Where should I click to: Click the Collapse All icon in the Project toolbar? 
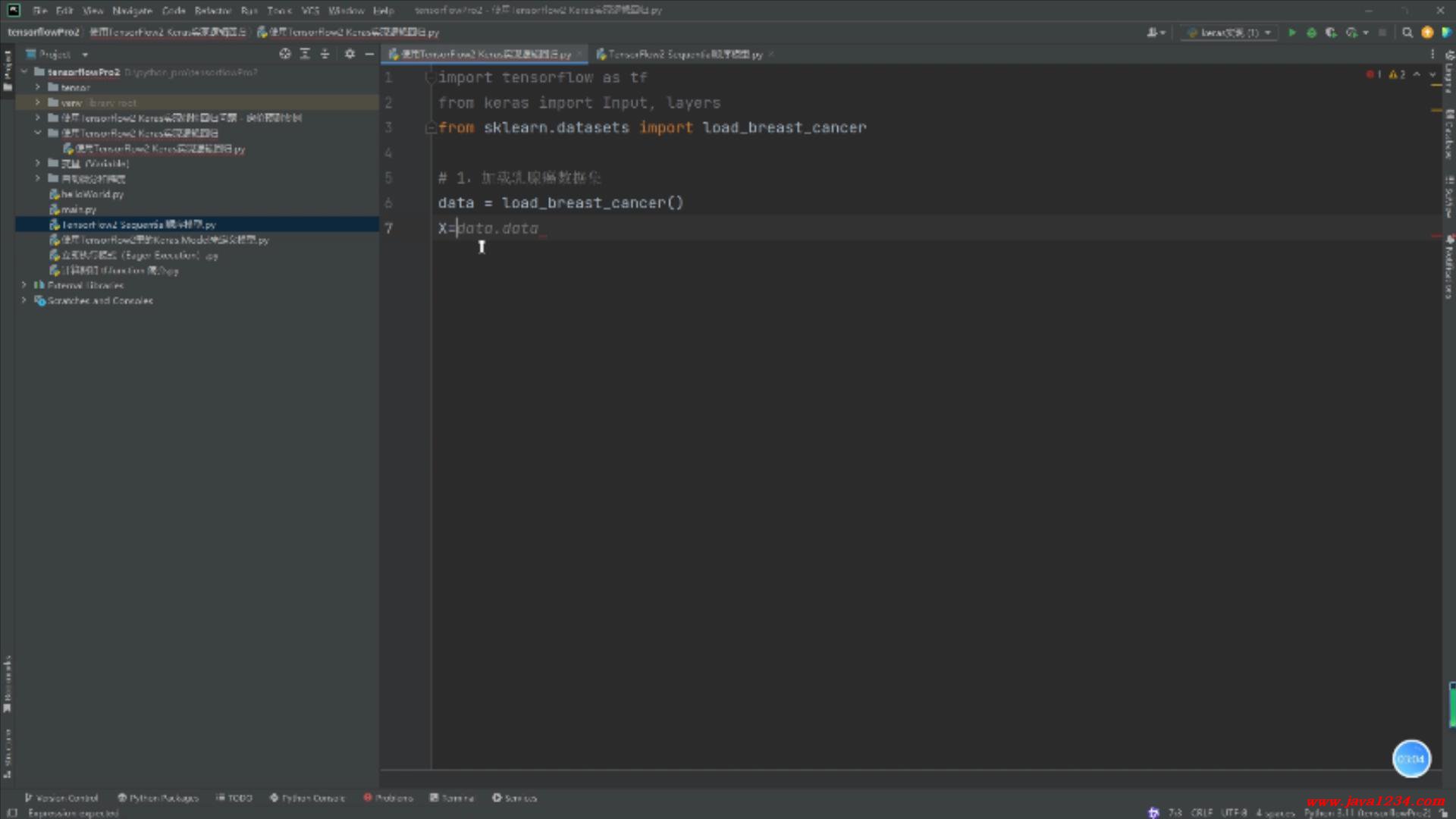(x=325, y=54)
